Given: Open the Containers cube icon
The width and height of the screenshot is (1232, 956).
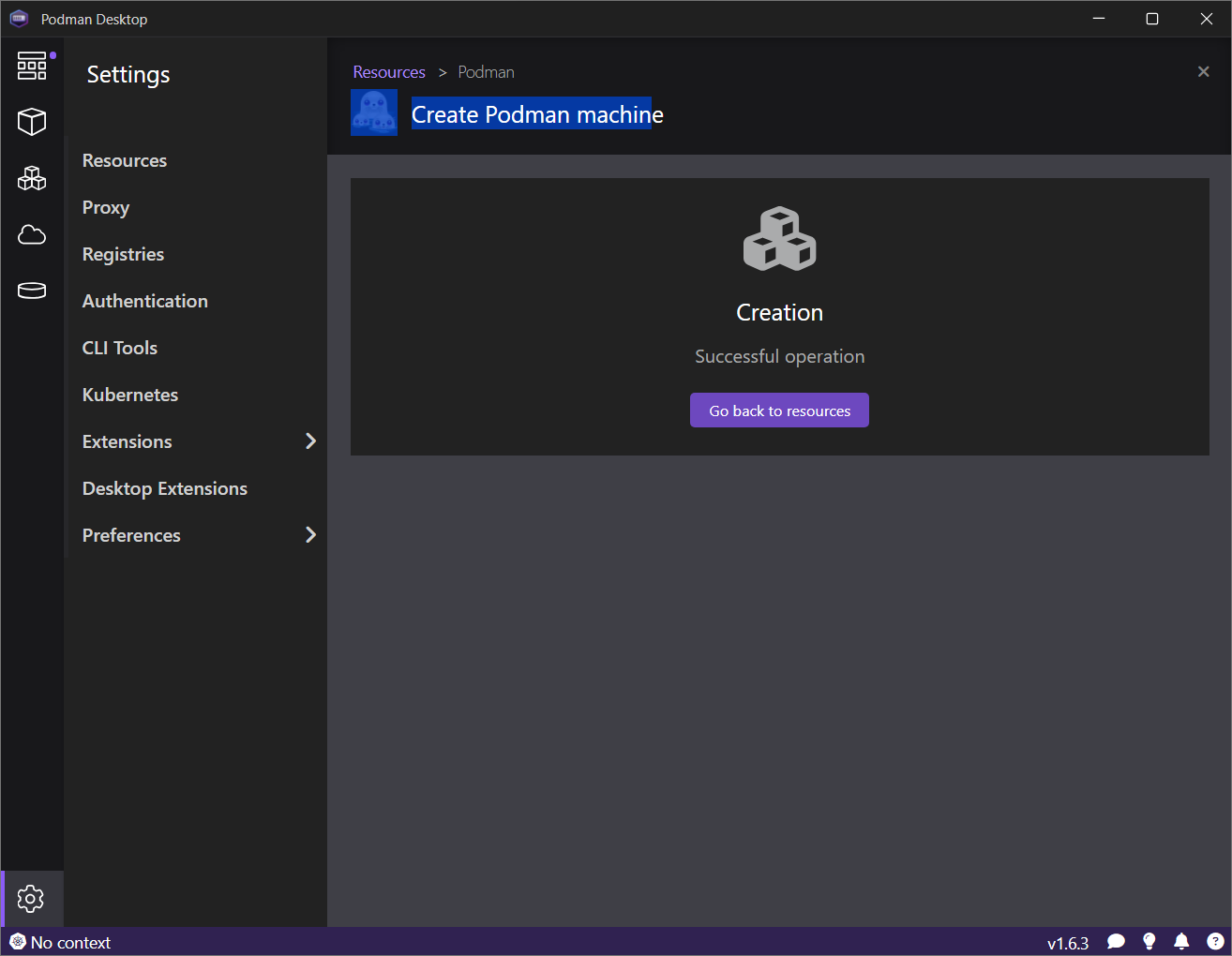Looking at the screenshot, I should click(x=32, y=122).
